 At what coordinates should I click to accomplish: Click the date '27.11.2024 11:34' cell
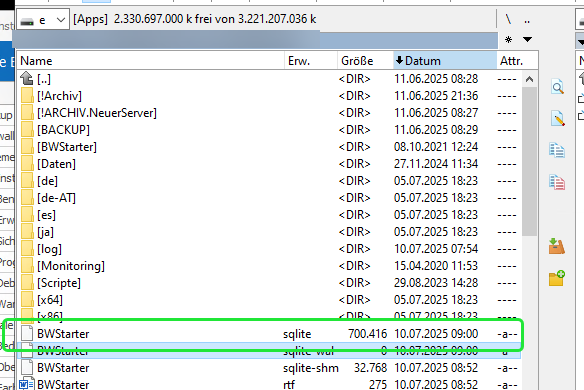click(436, 164)
